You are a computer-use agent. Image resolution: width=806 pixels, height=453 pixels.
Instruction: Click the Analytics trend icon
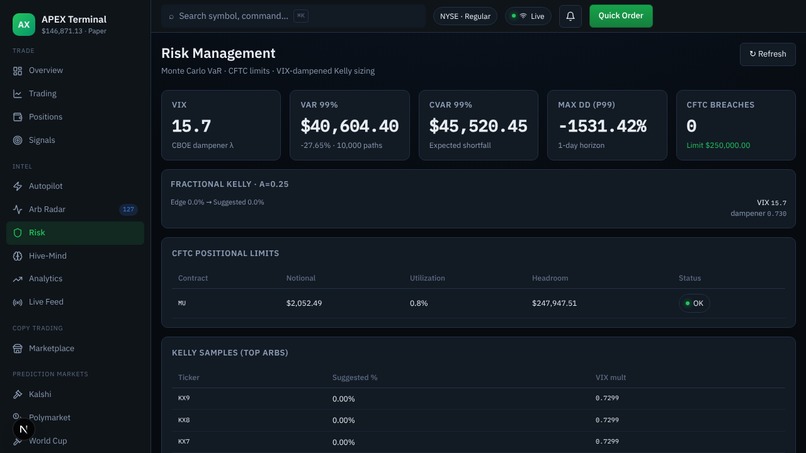point(17,279)
